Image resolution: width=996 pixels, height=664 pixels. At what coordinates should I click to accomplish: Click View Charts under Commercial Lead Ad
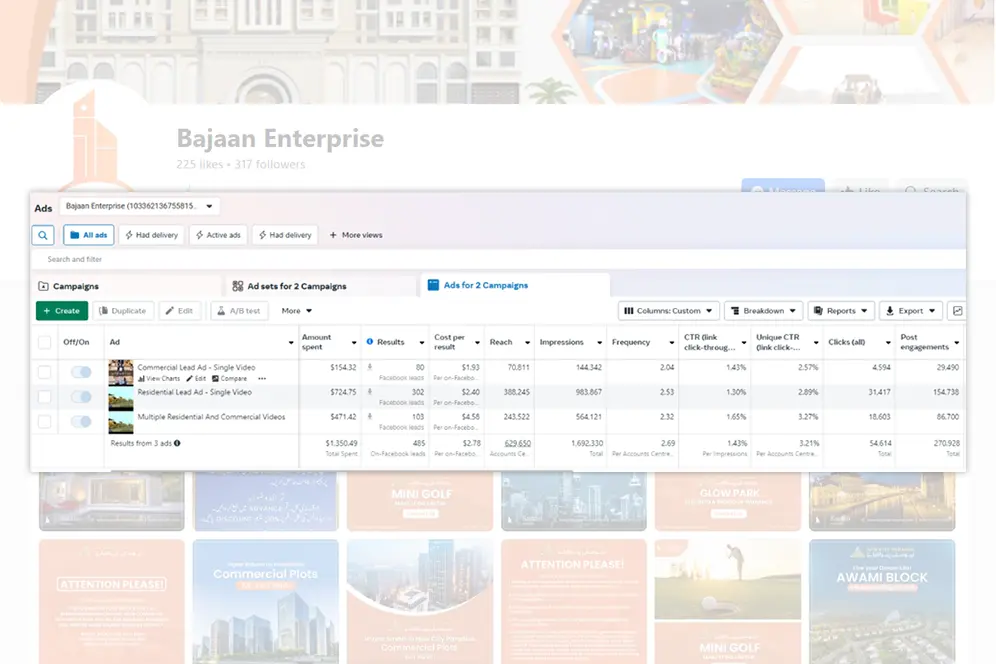click(x=159, y=379)
